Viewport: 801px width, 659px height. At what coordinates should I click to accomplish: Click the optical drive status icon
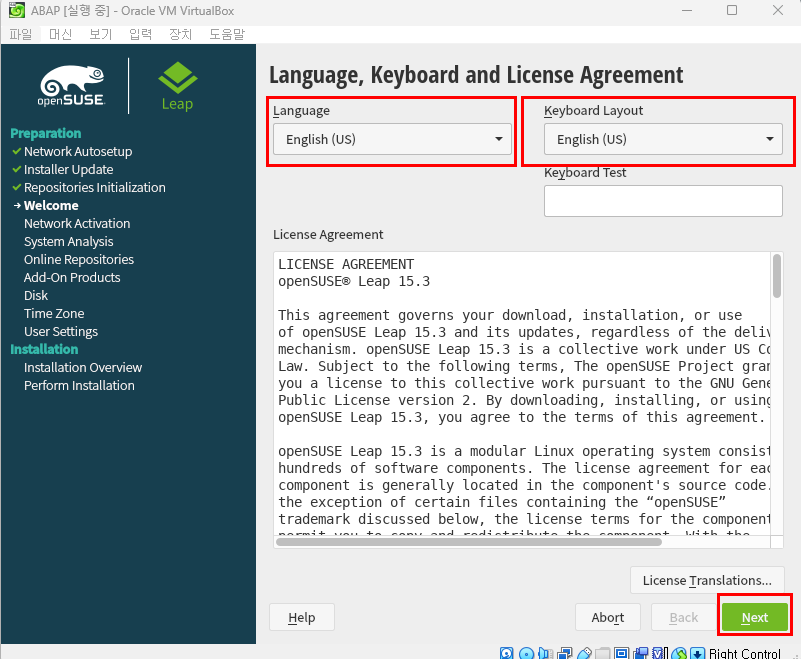(x=526, y=653)
